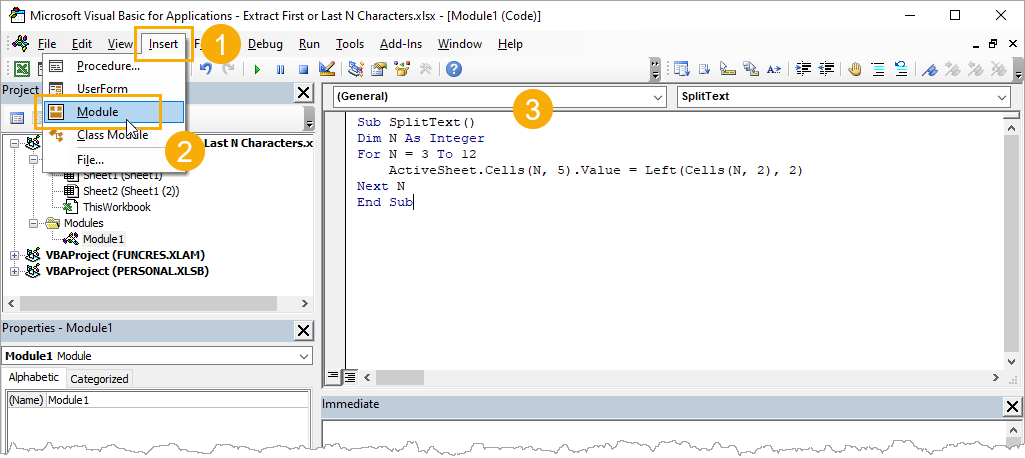Image resolution: width=1025 pixels, height=458 pixels.
Task: Open the File menu
Action: click(47, 44)
